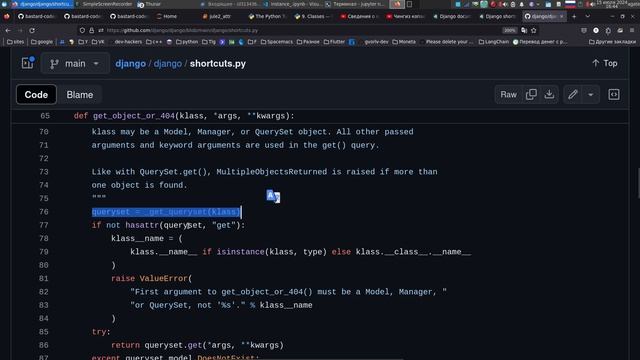The image size is (640, 360).
Task: Download the raw file icon
Action: [549, 95]
